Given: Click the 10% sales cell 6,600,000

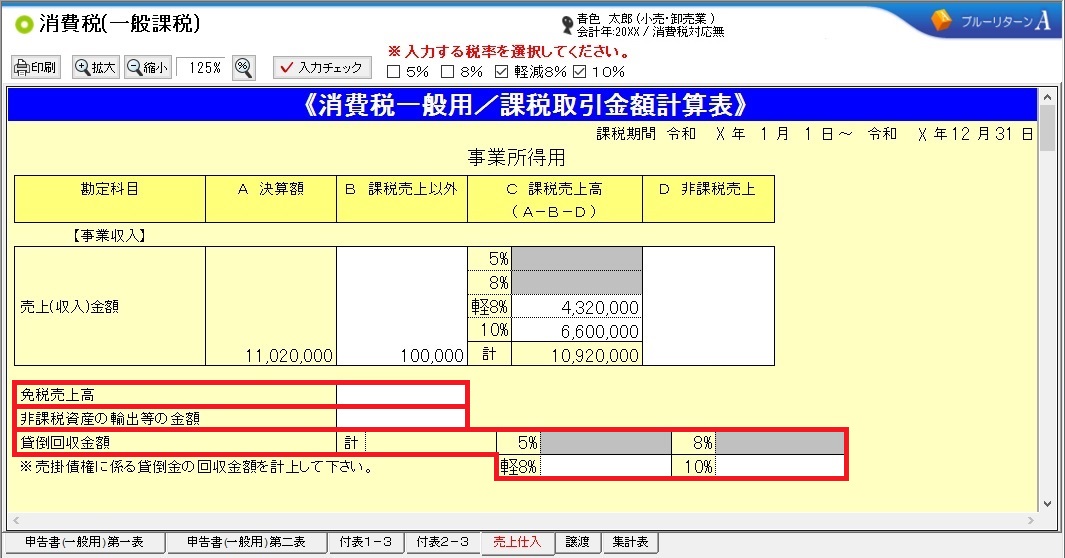Looking at the screenshot, I should 577,331.
